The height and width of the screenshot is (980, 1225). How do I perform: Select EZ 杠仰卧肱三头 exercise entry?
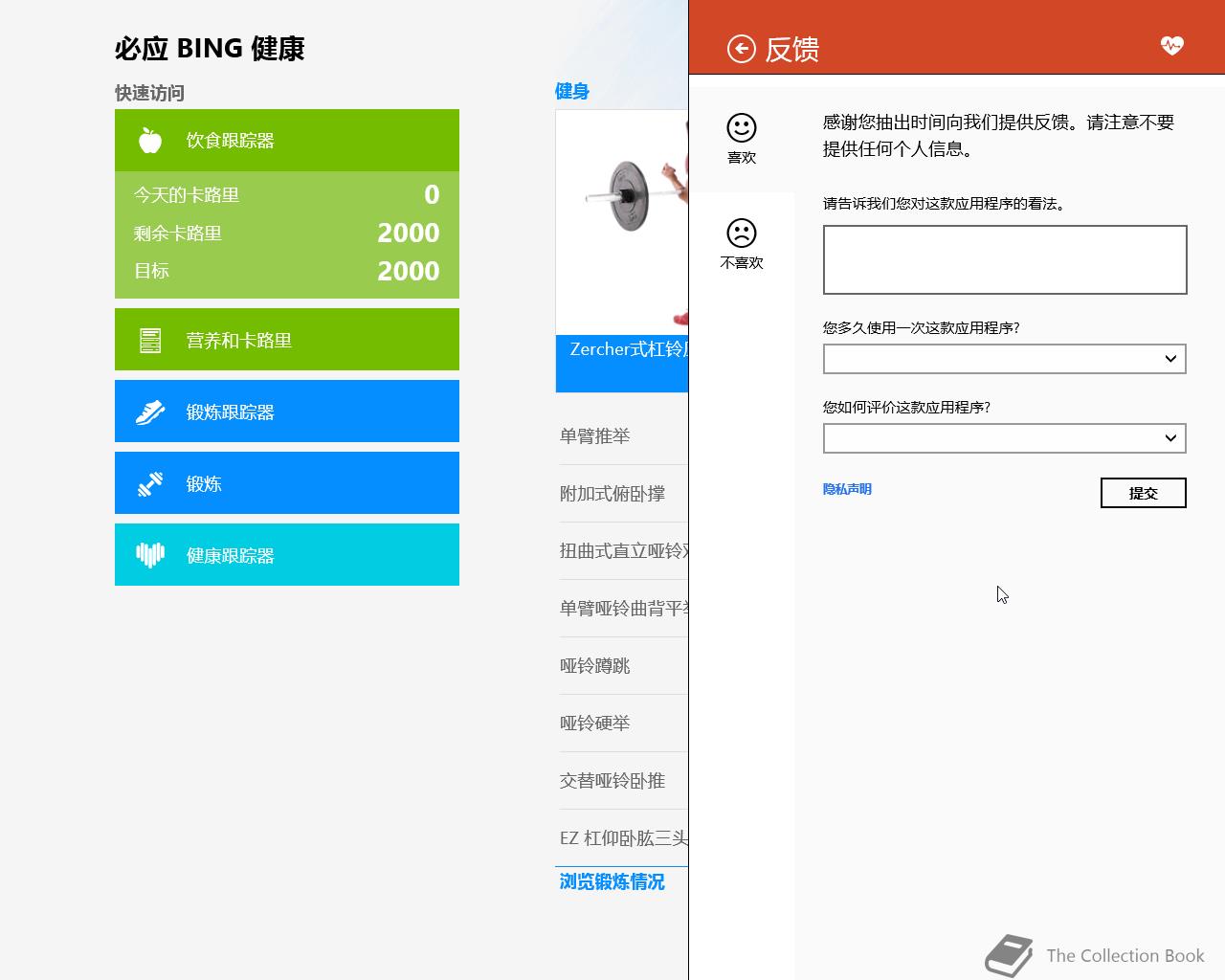pyautogui.click(x=624, y=838)
